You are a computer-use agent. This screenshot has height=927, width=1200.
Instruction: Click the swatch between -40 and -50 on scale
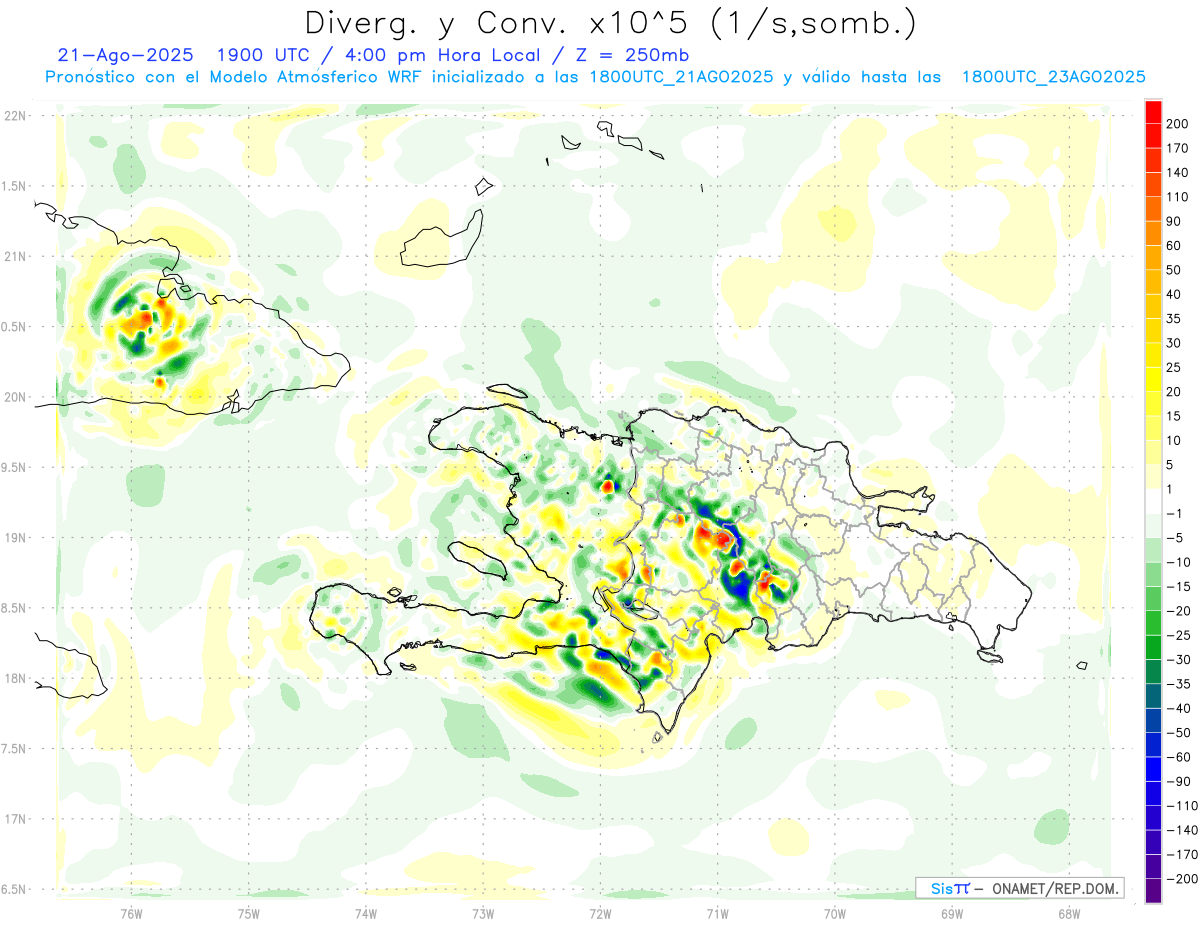pos(1154,720)
